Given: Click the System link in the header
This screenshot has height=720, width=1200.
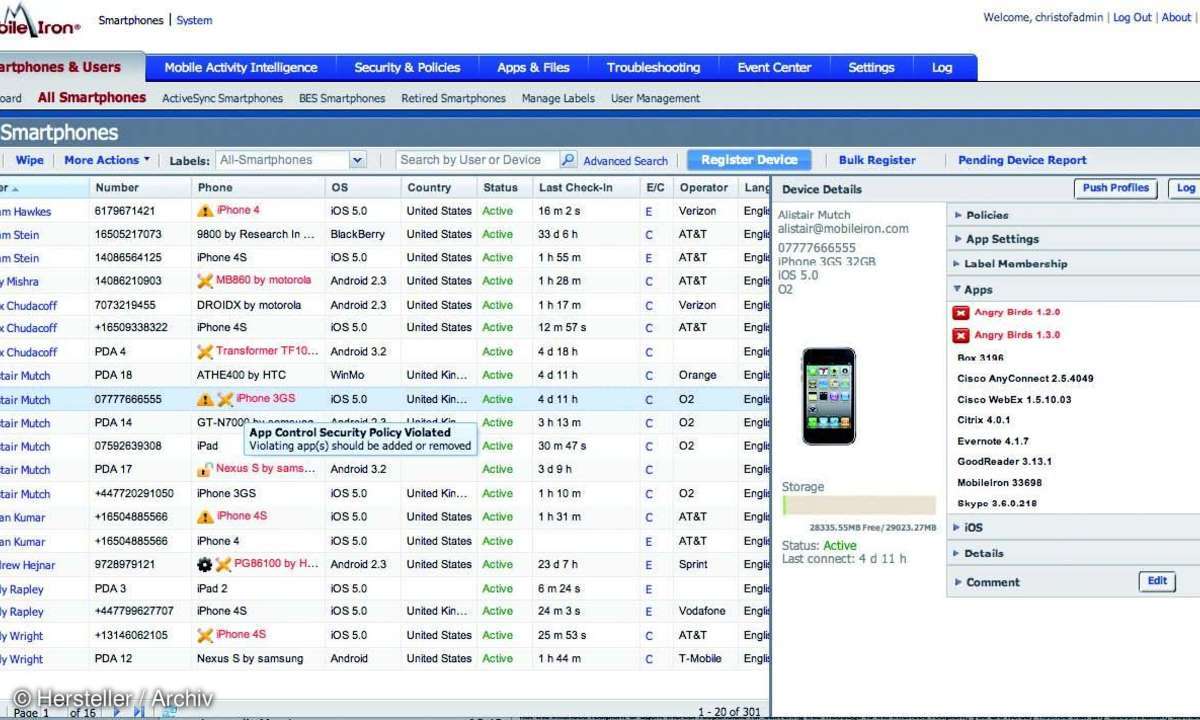Looking at the screenshot, I should coord(194,20).
